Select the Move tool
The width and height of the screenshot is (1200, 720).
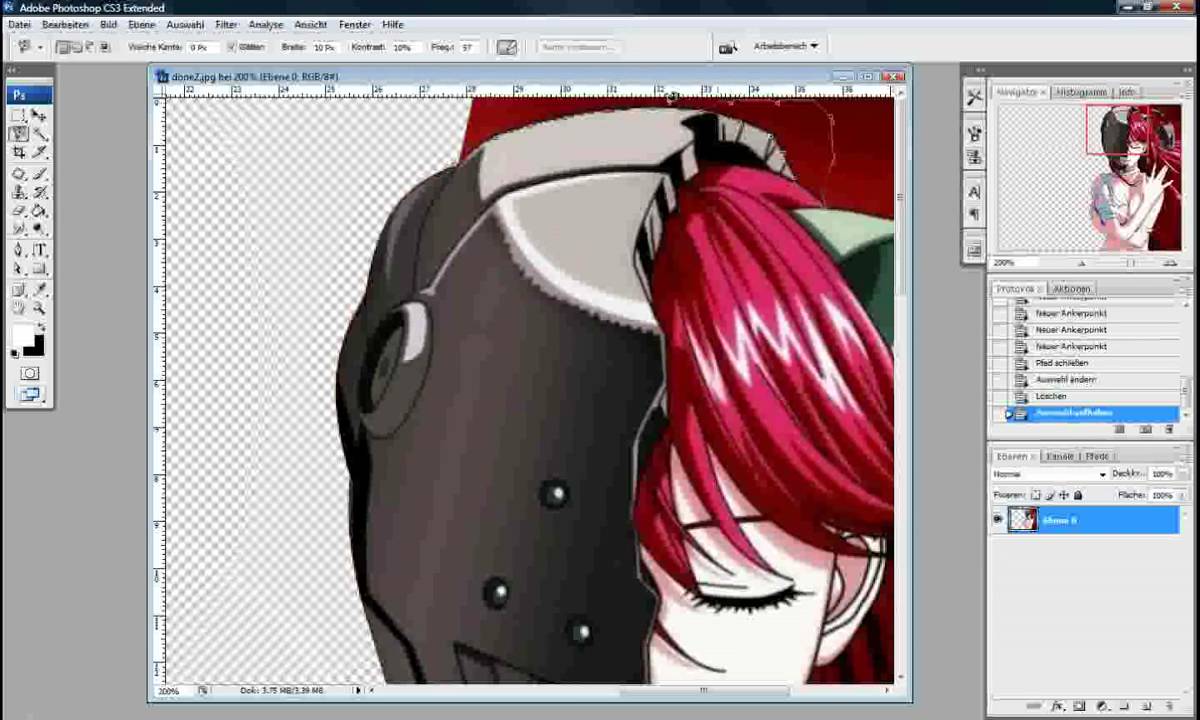[x=39, y=115]
